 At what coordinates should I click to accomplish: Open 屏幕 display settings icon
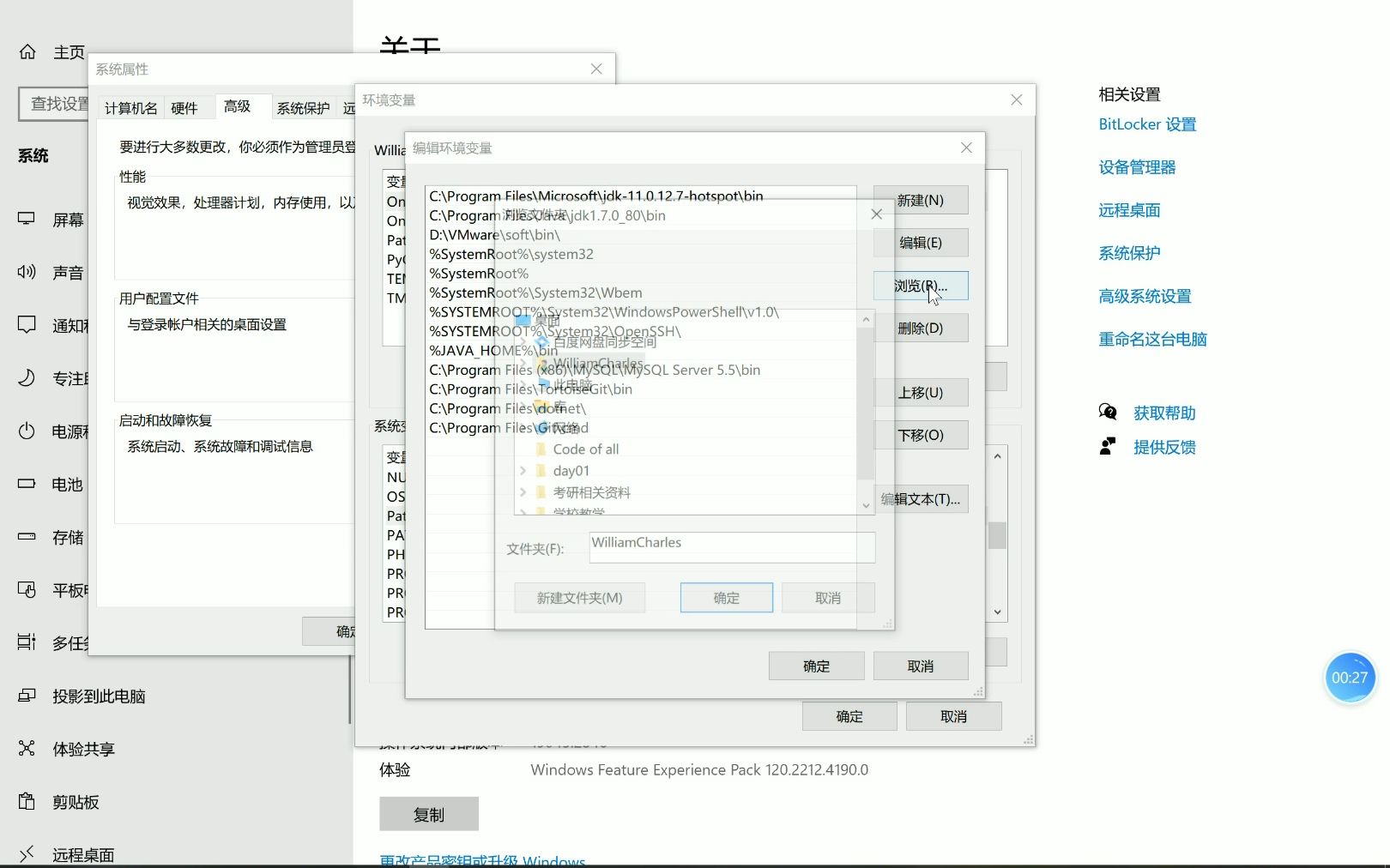(x=26, y=220)
